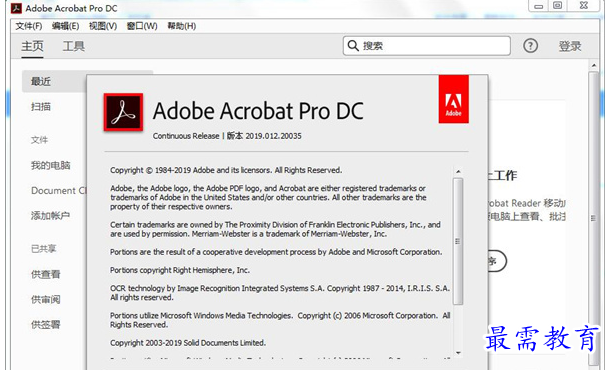Open the 视图(V) menu
This screenshot has height=370, width=607.
point(103,26)
